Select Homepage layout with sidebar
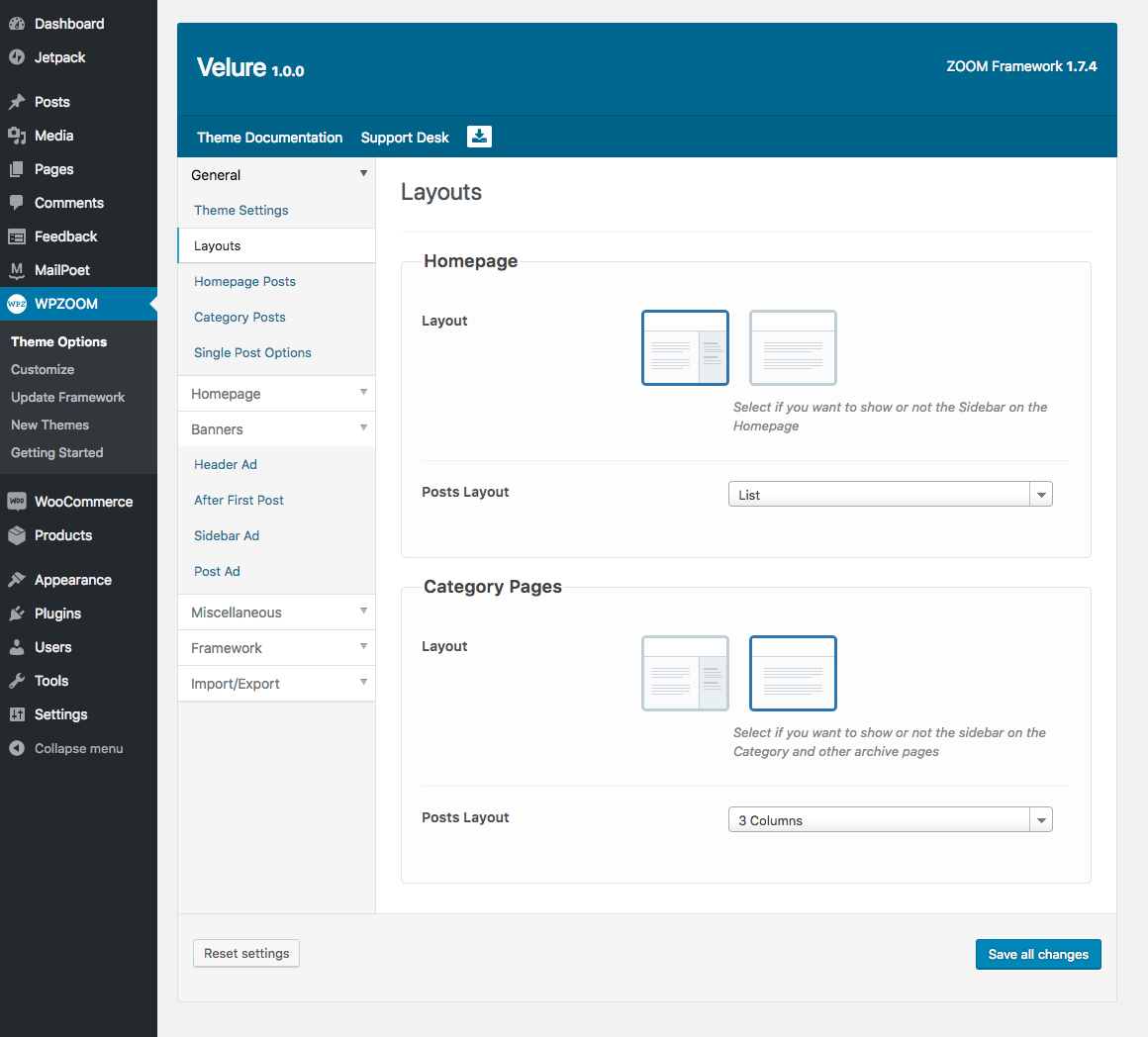Image resolution: width=1148 pixels, height=1037 pixels. (685, 347)
